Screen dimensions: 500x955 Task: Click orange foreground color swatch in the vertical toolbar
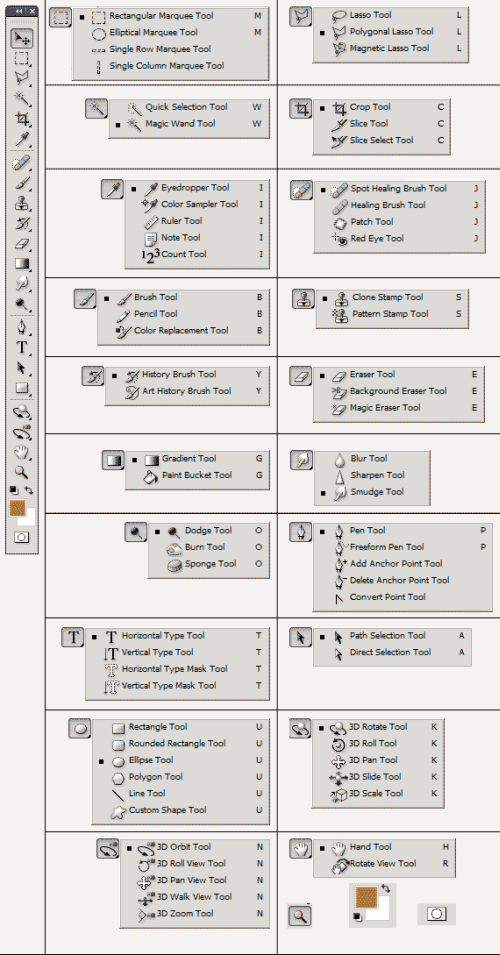18,508
